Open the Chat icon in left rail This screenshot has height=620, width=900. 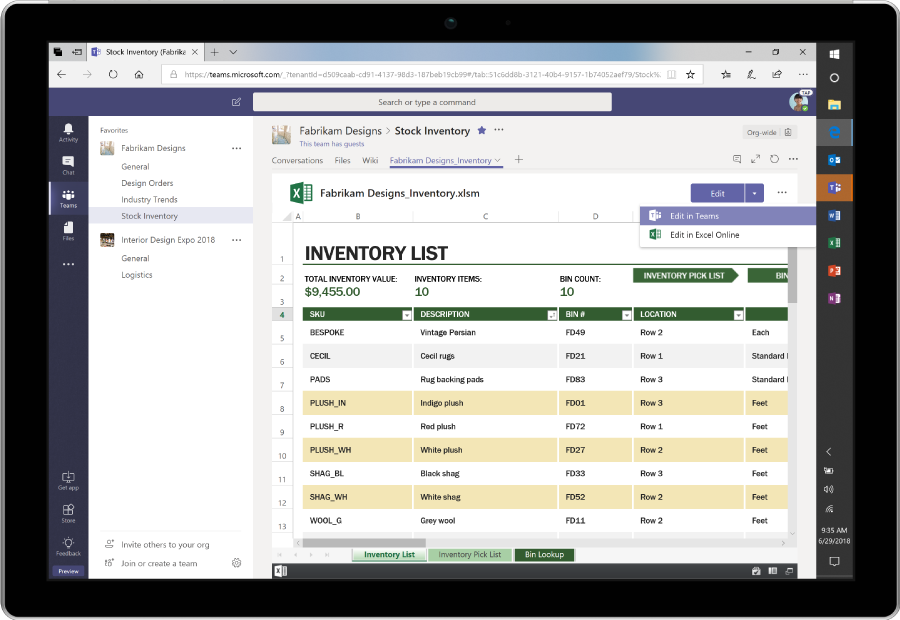(x=68, y=164)
